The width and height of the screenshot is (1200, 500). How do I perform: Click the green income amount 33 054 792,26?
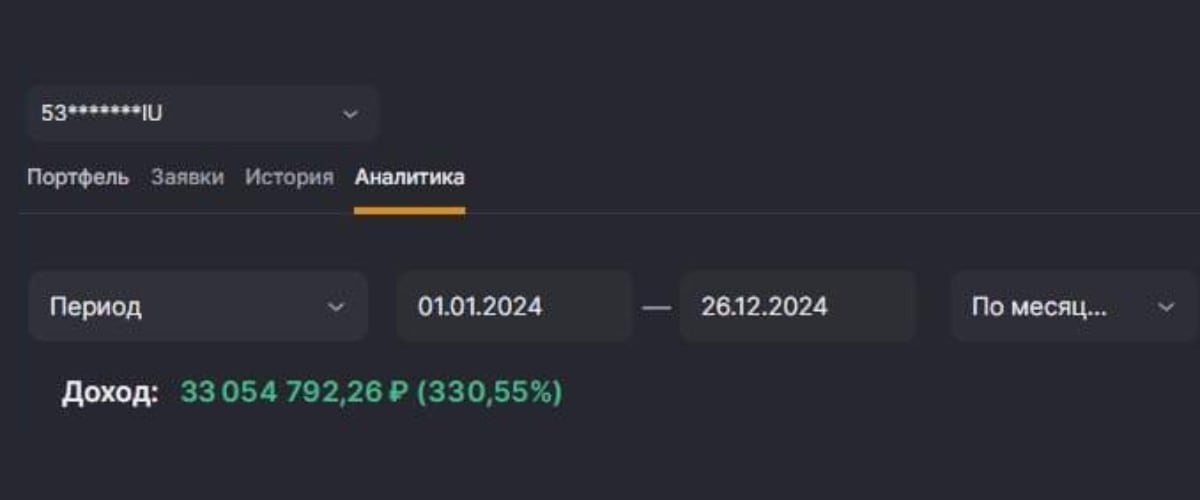point(281,392)
